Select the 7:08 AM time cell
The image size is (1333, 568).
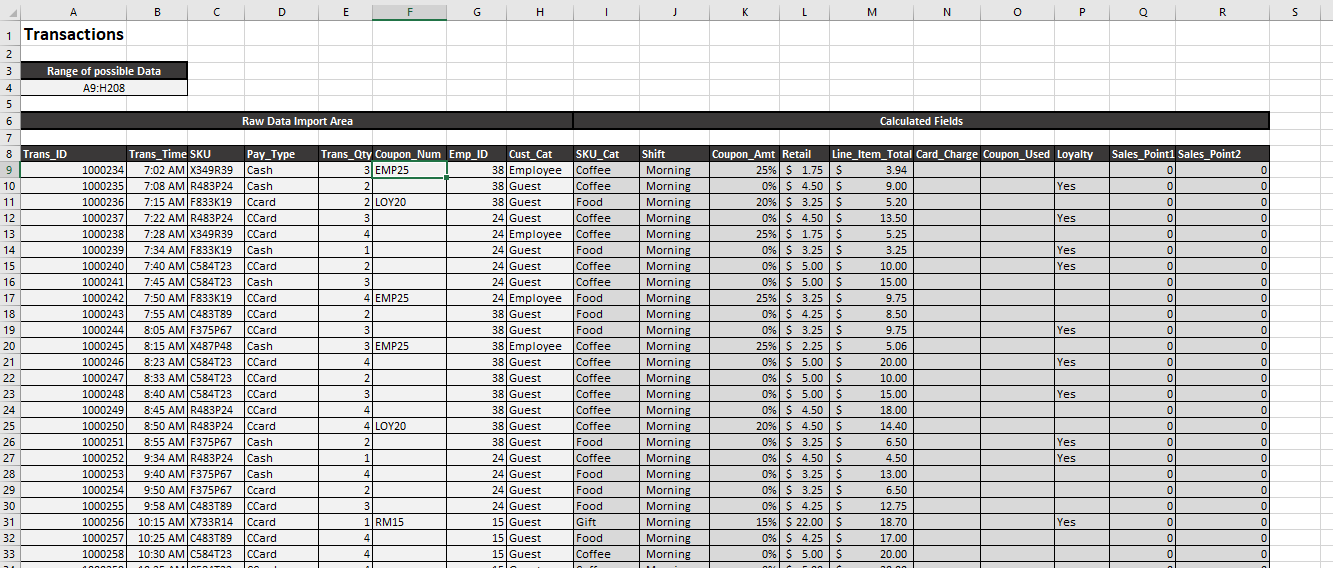coord(157,186)
